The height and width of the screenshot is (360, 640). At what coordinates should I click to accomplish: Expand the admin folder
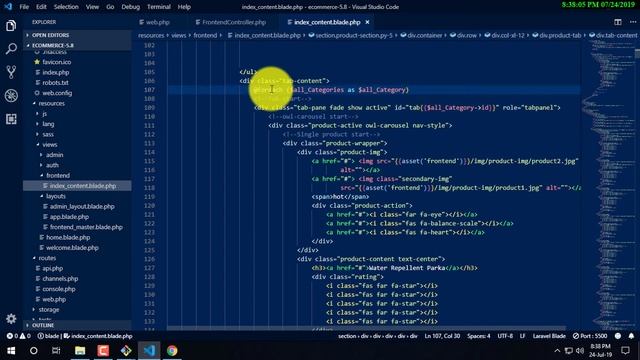tap(54, 155)
